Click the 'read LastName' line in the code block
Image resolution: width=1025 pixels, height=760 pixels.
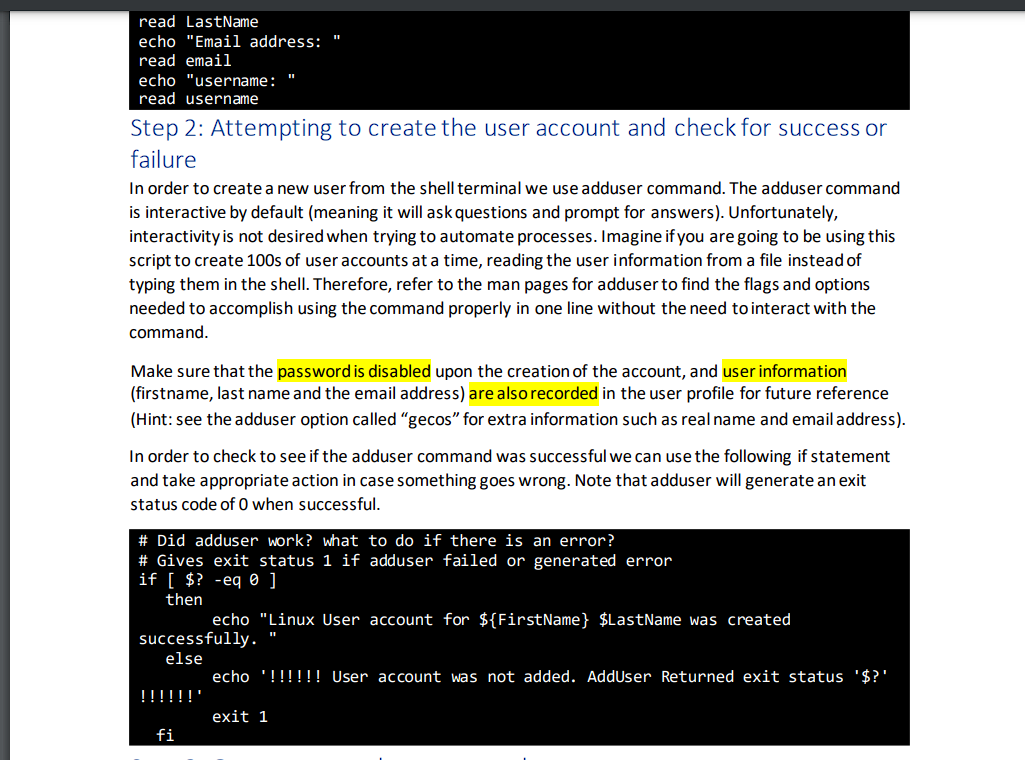(199, 21)
